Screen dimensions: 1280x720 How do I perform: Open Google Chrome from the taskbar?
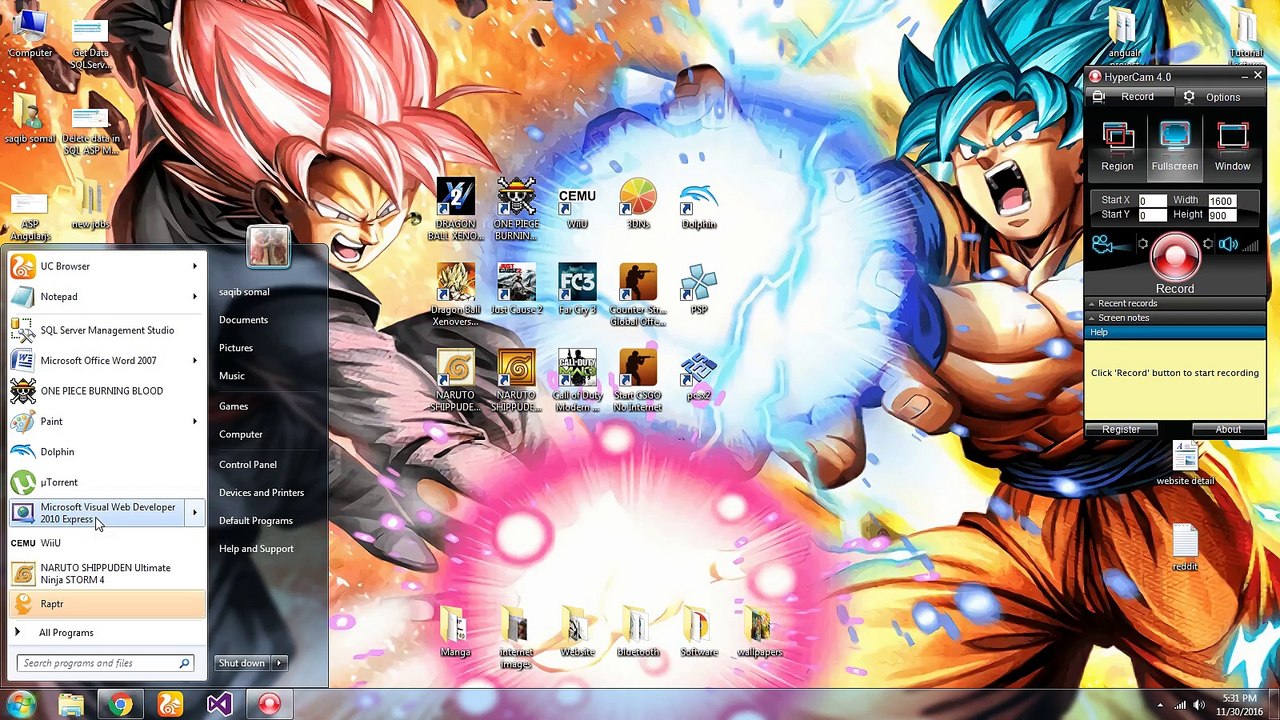coord(120,705)
